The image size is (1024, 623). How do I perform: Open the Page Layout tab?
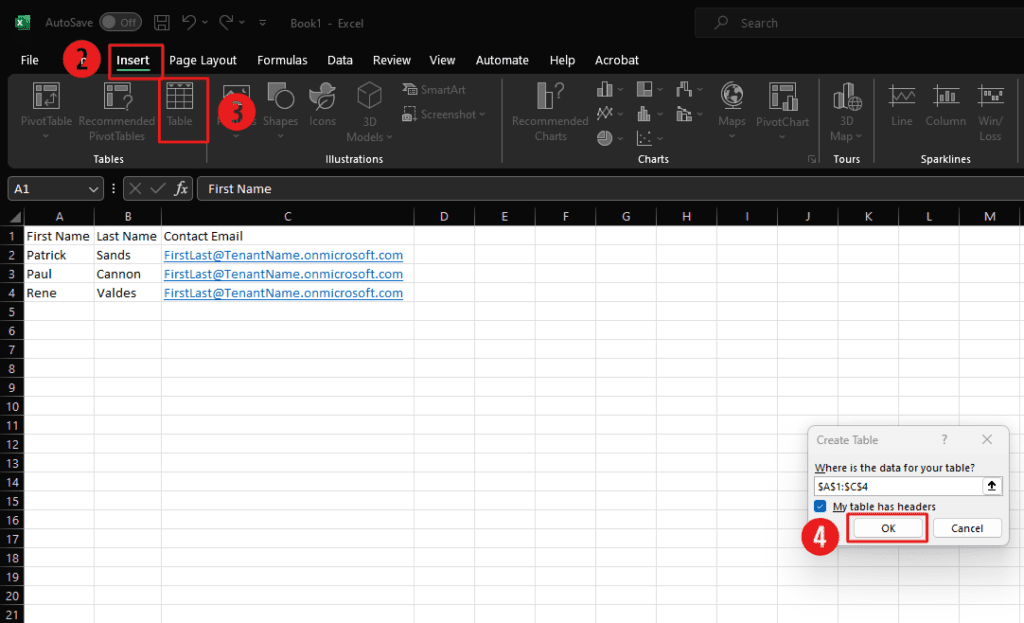[203, 60]
